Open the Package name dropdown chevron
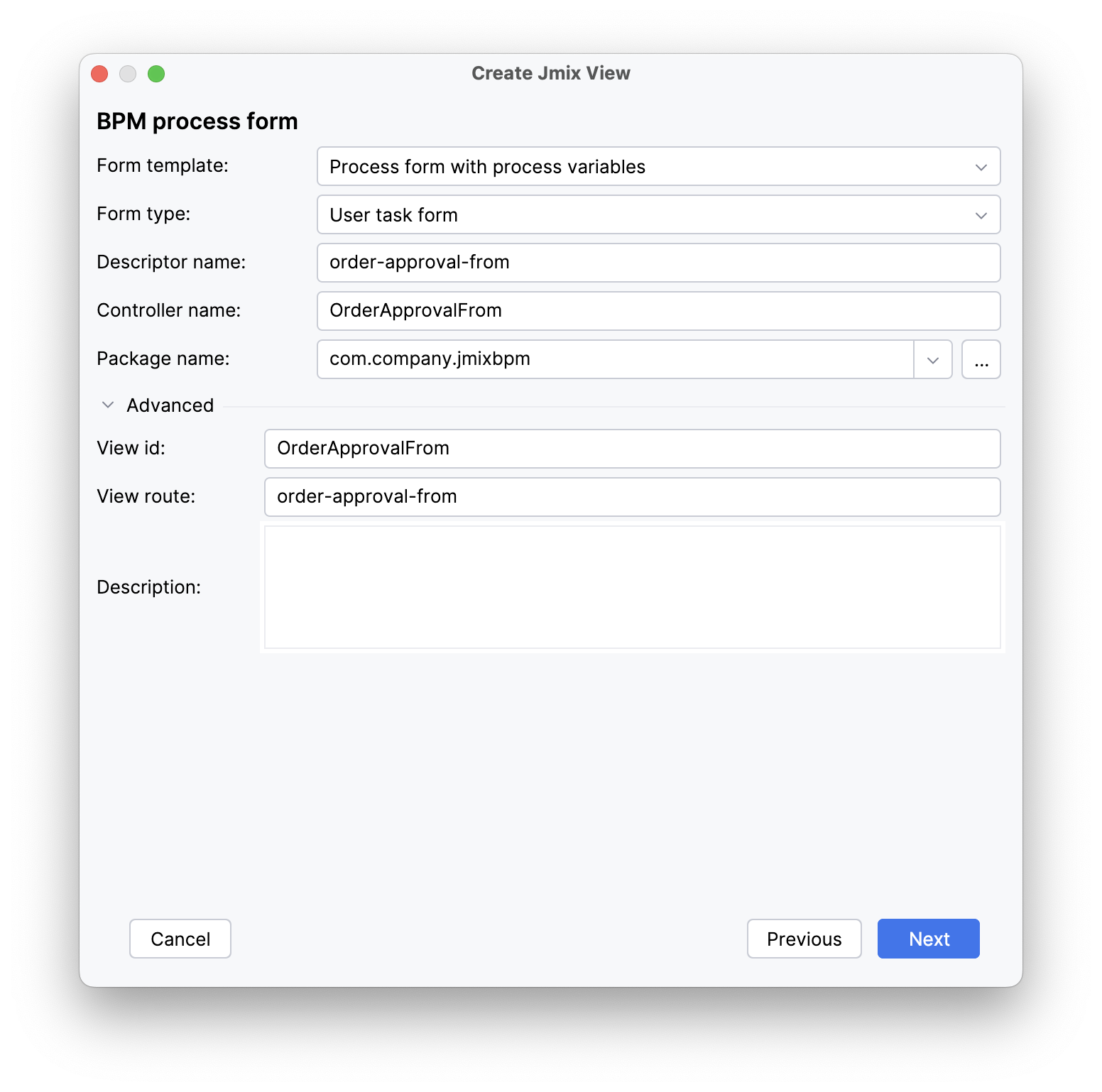The width and height of the screenshot is (1102, 1092). 932,359
